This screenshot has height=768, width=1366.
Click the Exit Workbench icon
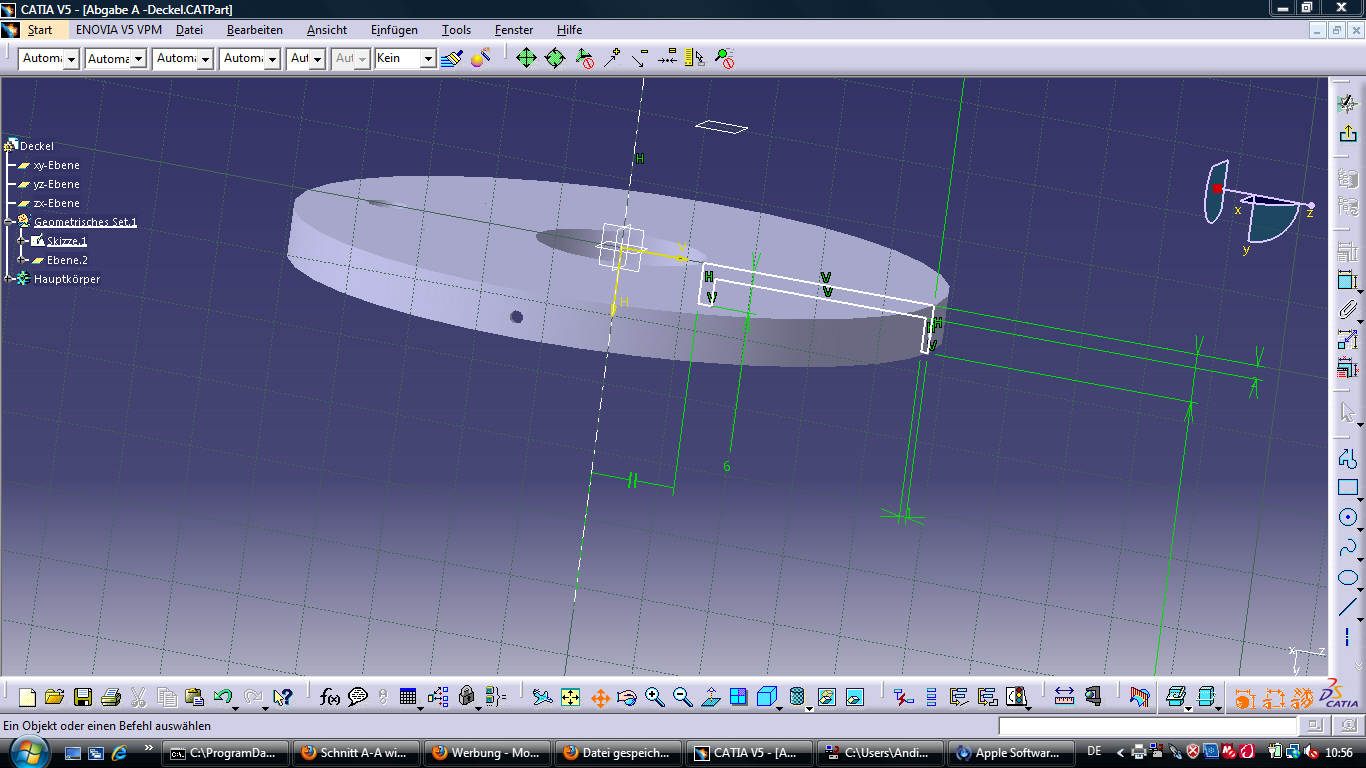coord(1348,133)
